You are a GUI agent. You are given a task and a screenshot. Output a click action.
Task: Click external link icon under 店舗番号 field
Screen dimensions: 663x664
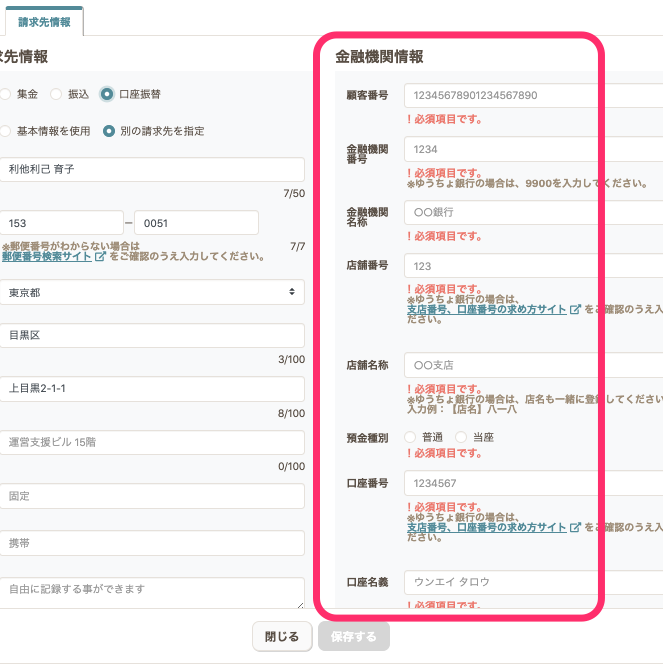tap(574, 309)
